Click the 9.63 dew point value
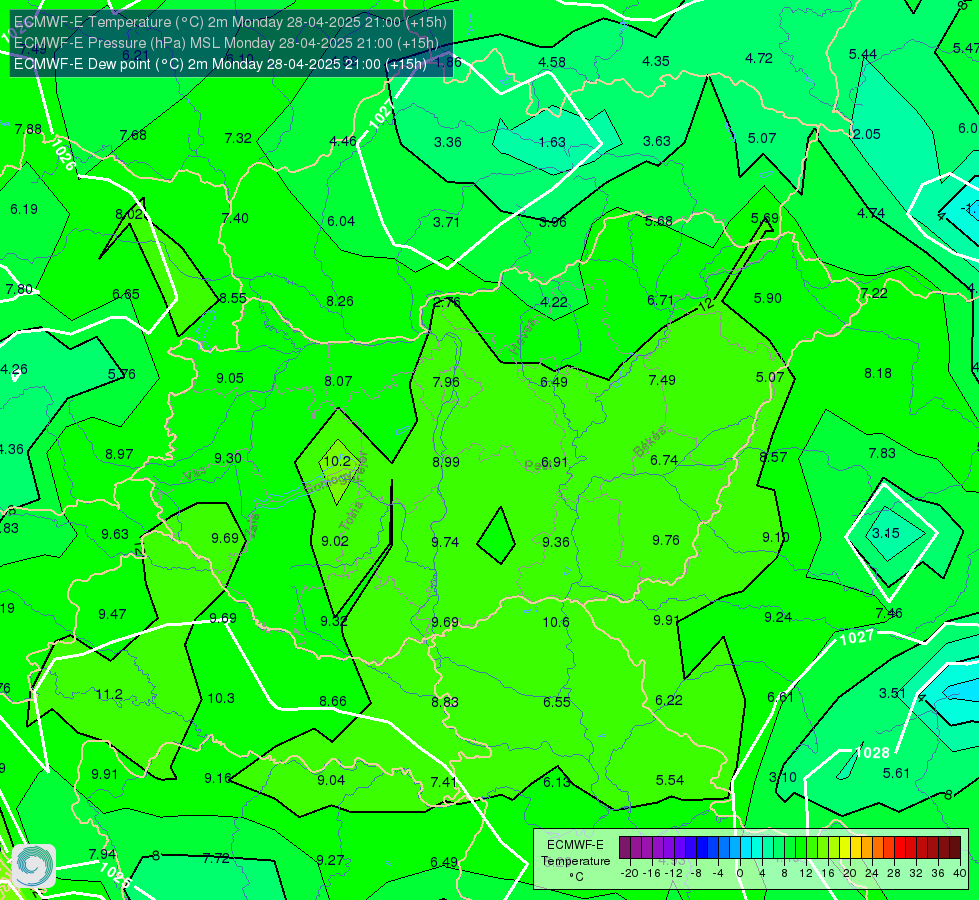The height and width of the screenshot is (900, 979). click(115, 534)
